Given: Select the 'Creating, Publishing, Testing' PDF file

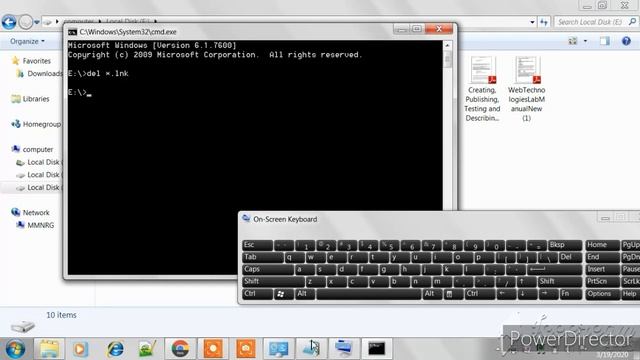Looking at the screenshot, I should [x=482, y=89].
